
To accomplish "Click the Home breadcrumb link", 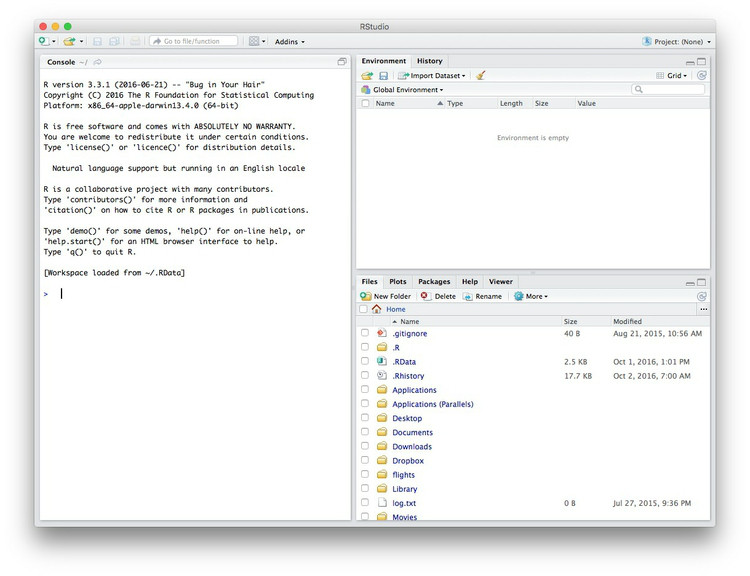I will click(x=396, y=309).
